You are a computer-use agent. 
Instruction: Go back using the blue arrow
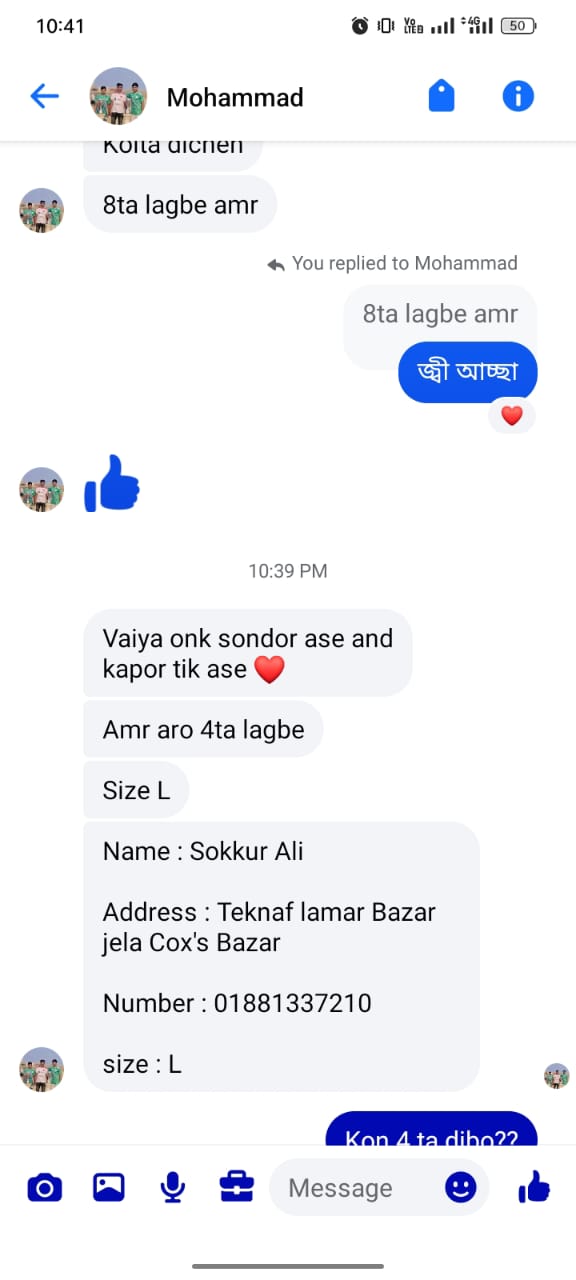[45, 96]
